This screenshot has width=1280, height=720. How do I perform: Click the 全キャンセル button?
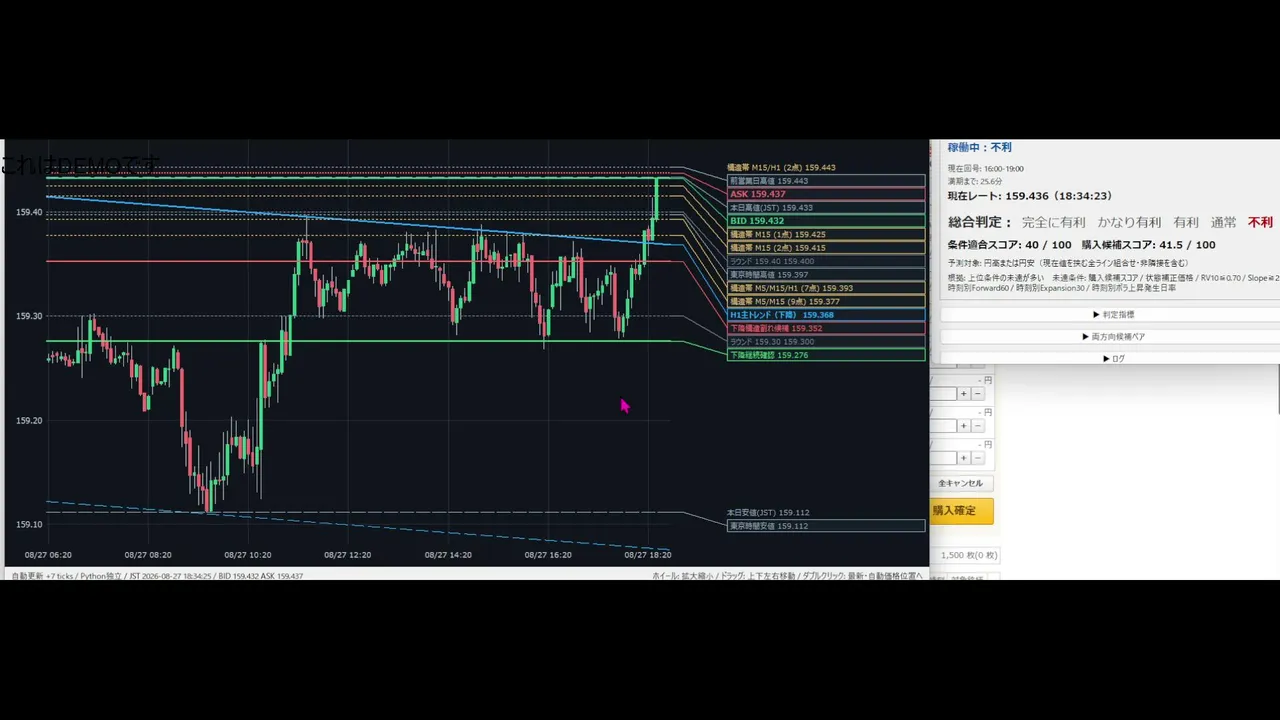pos(960,483)
